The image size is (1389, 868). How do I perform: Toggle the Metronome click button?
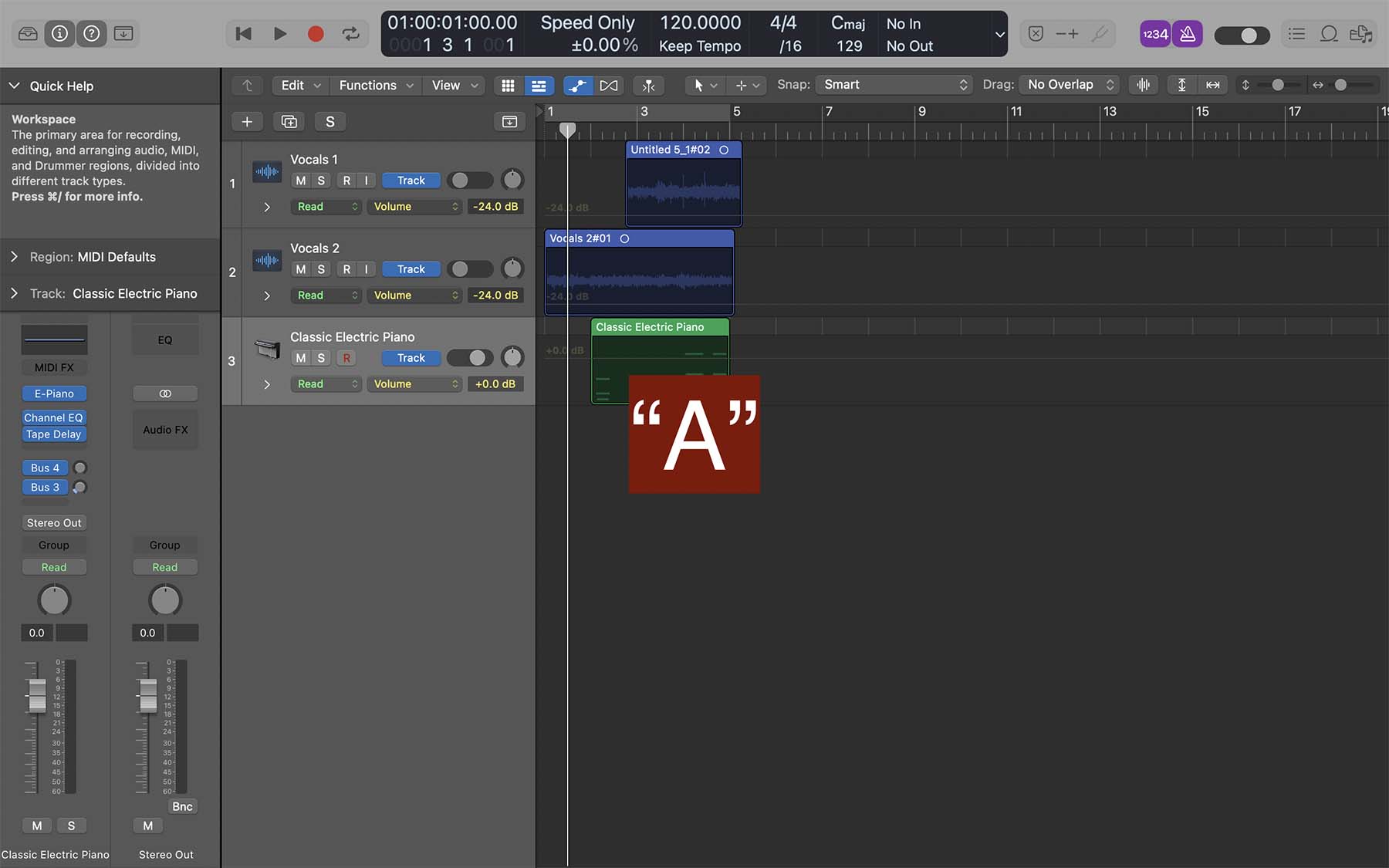click(1188, 34)
